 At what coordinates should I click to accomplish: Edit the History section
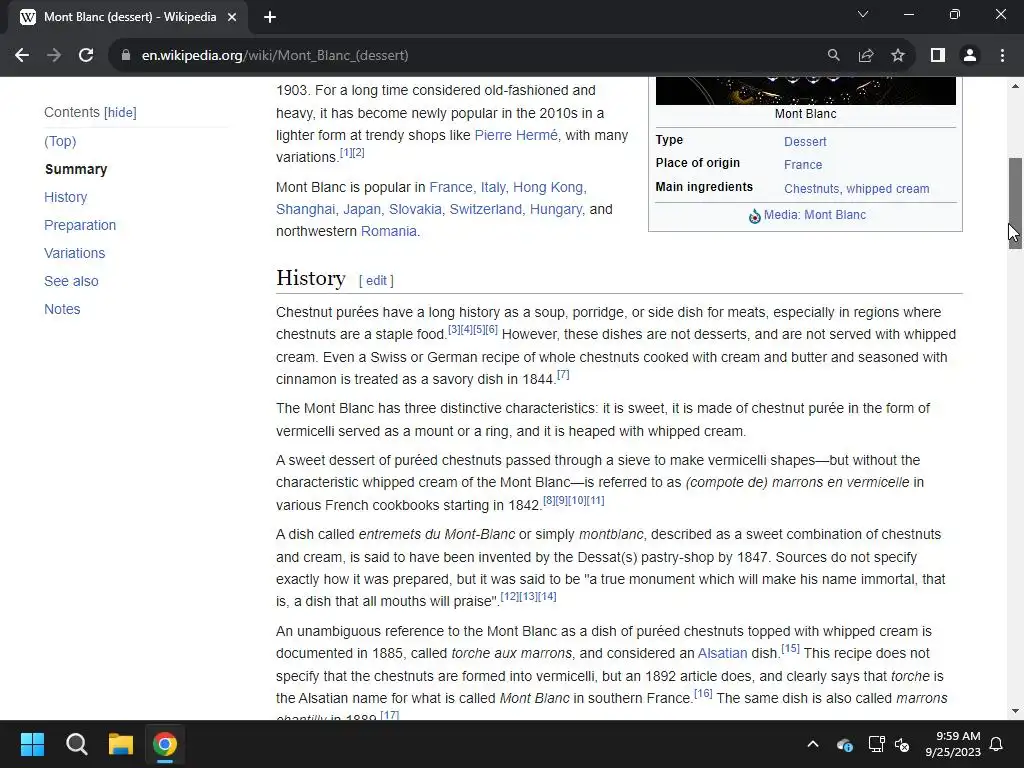(x=376, y=280)
